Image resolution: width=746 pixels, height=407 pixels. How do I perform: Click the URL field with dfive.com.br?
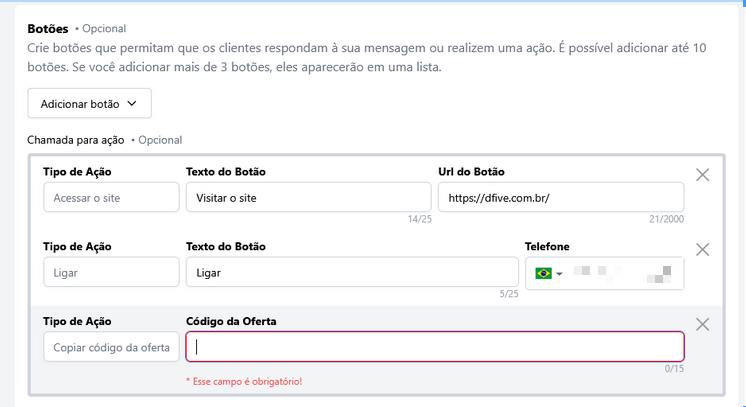[560, 198]
